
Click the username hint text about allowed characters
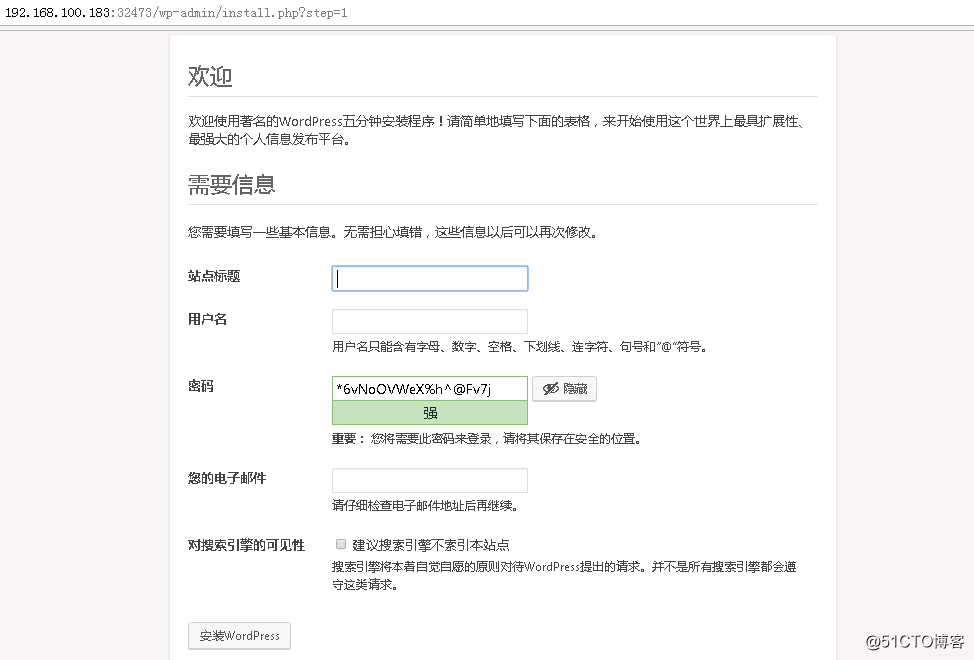pos(520,346)
